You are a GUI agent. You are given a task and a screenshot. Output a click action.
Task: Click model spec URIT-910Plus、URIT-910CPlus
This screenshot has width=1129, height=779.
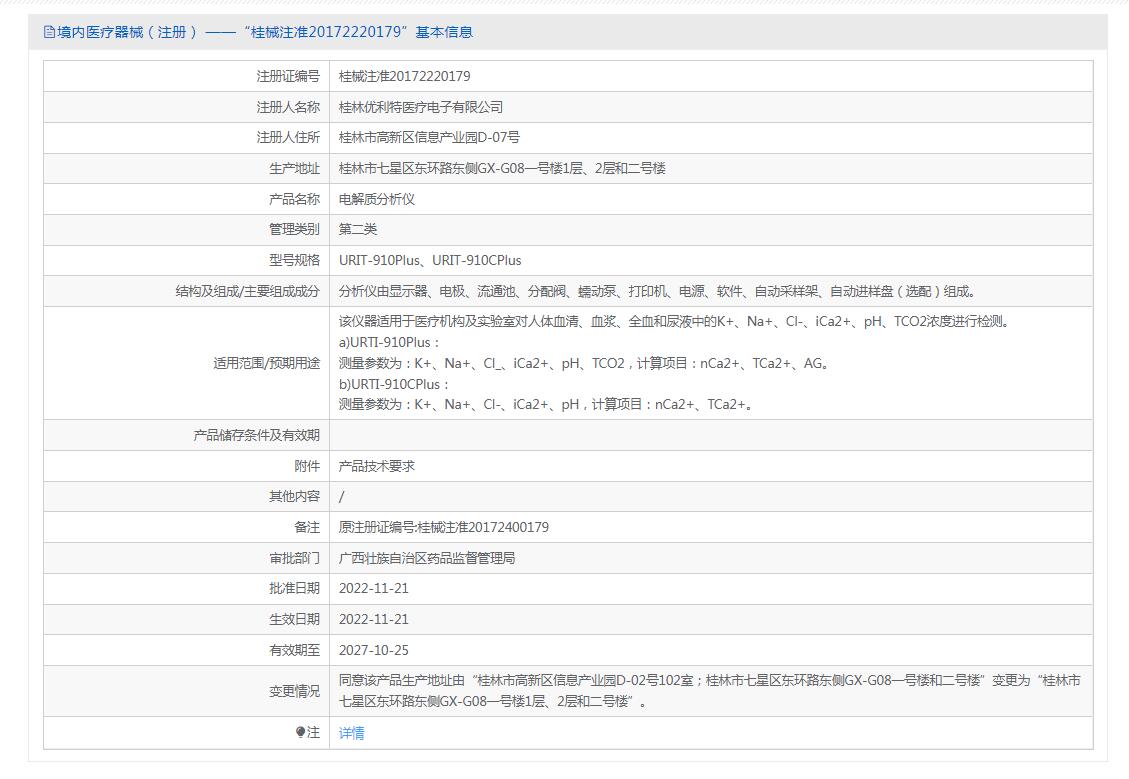pyautogui.click(x=430, y=261)
